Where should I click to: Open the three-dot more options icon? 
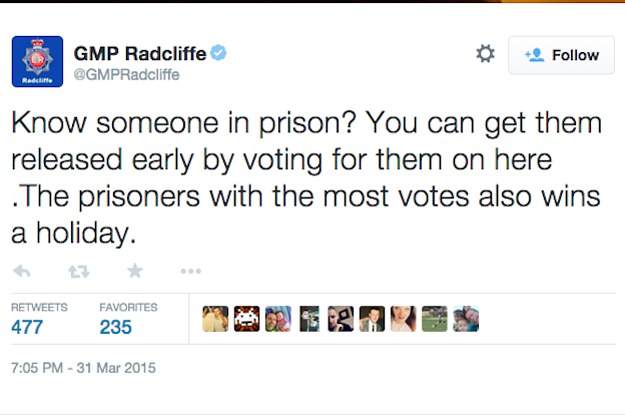tap(191, 271)
